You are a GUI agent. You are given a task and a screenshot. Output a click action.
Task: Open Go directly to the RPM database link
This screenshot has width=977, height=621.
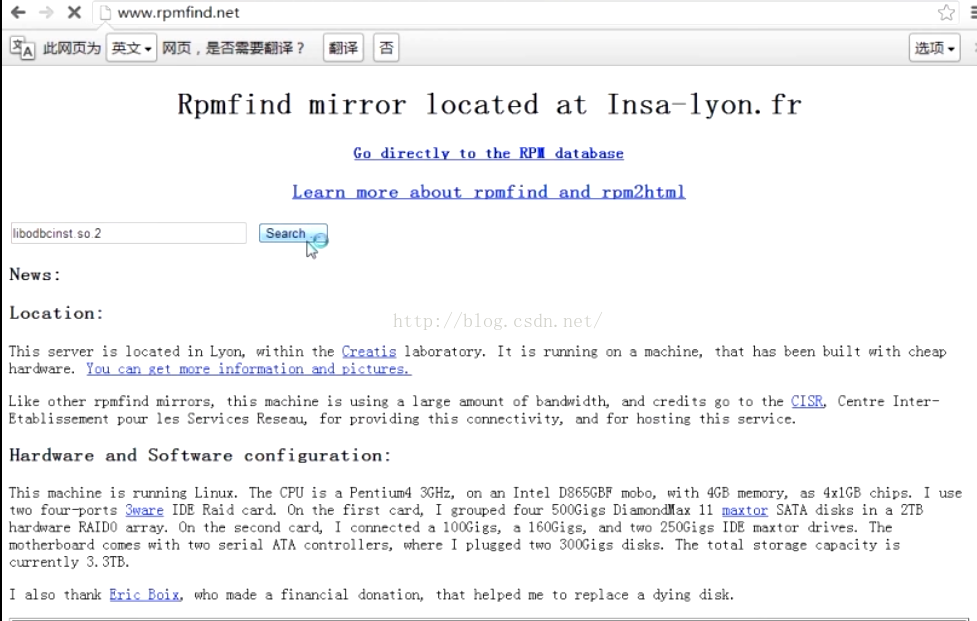pyautogui.click(x=488, y=153)
